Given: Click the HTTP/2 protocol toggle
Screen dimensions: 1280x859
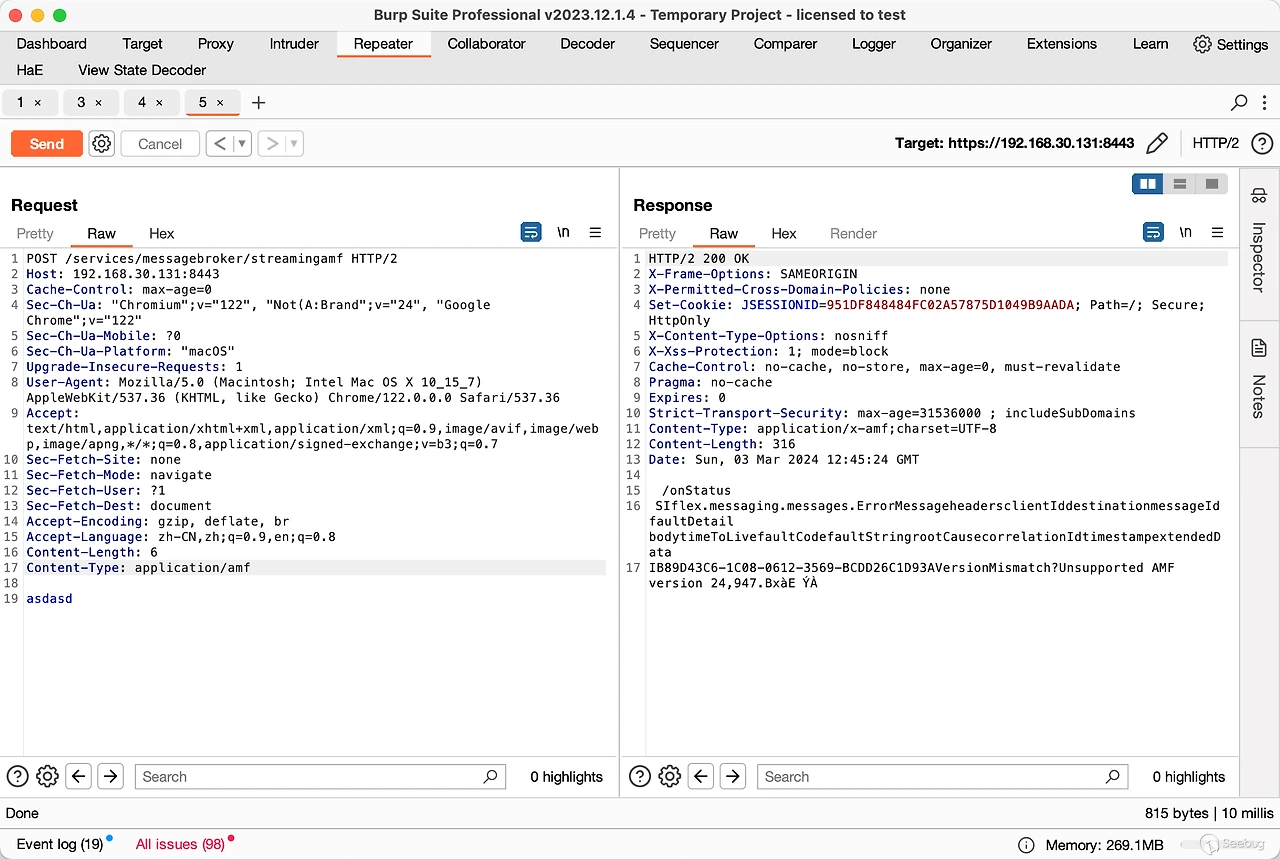Looking at the screenshot, I should click(x=1216, y=143).
